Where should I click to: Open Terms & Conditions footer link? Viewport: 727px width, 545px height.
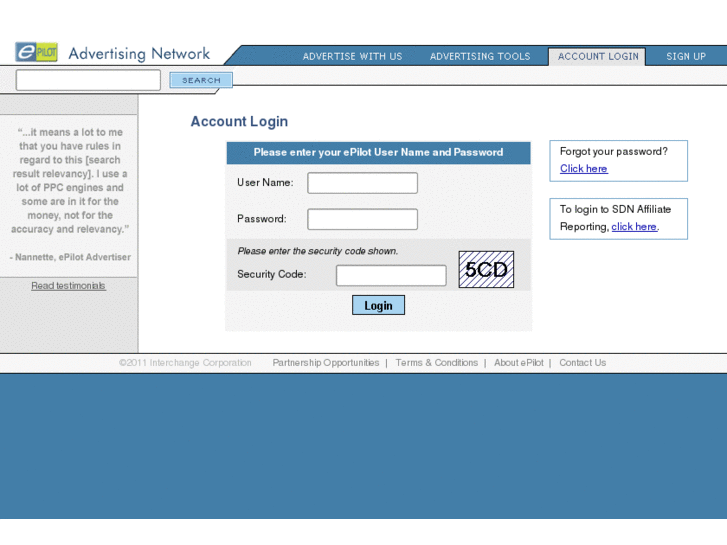click(436, 363)
